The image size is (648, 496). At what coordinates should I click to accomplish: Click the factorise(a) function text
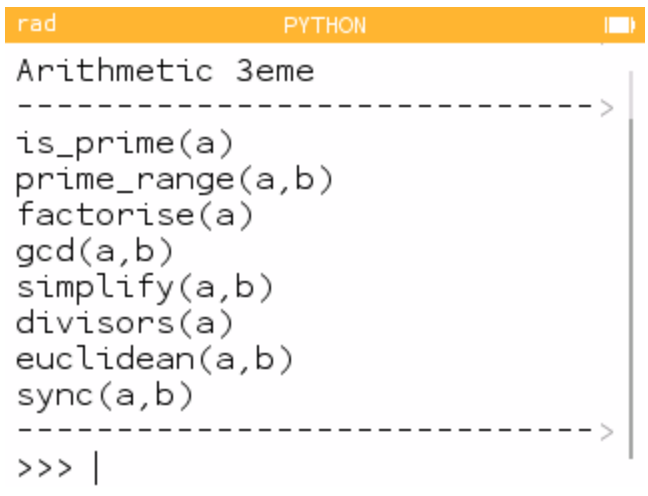135,215
